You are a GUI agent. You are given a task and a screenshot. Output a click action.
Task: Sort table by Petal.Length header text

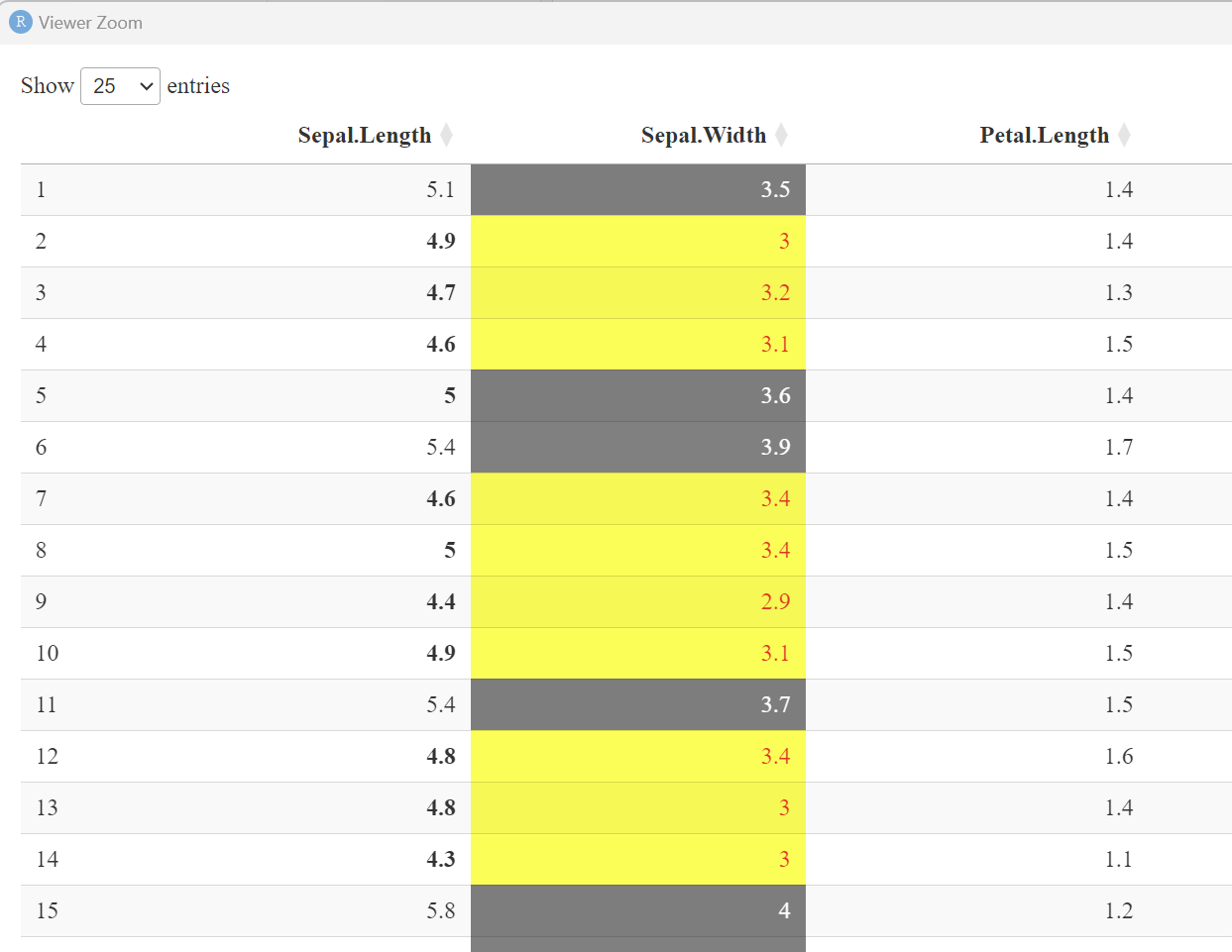[x=1044, y=136]
